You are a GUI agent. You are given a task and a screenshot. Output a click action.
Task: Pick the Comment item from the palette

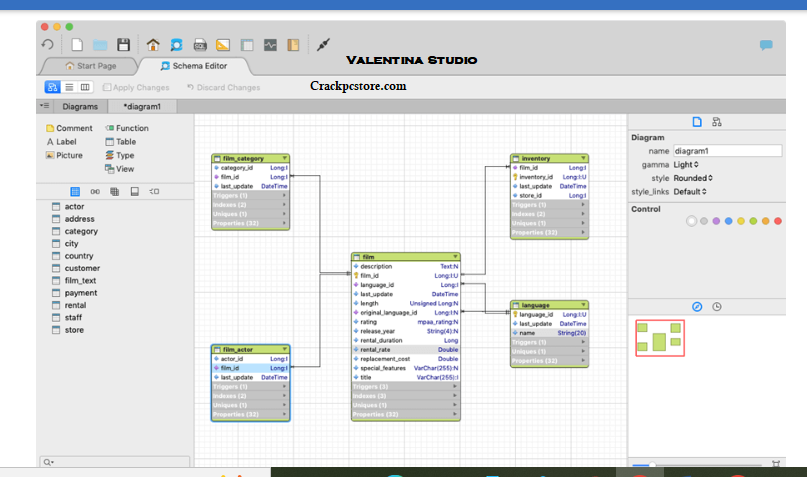[73, 128]
